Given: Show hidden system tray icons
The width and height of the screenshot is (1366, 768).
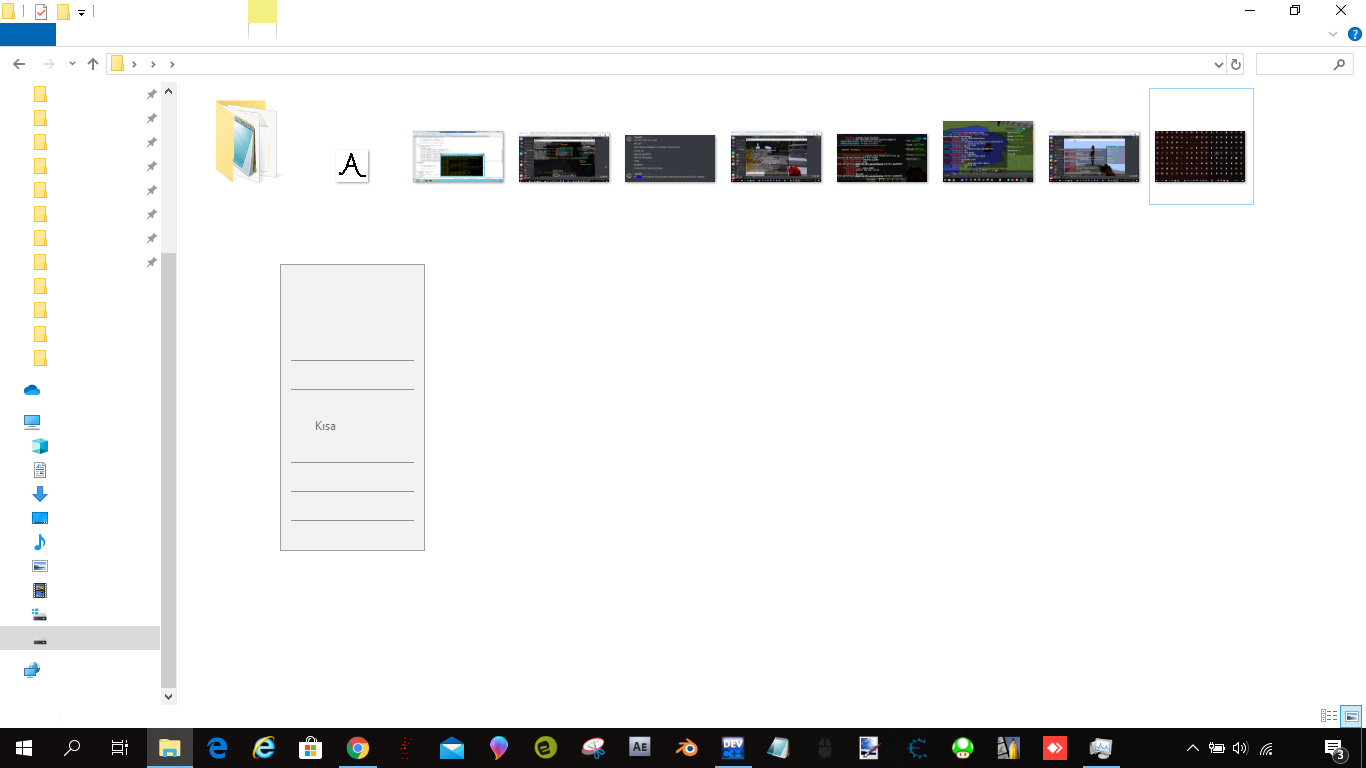Looking at the screenshot, I should [1192, 748].
